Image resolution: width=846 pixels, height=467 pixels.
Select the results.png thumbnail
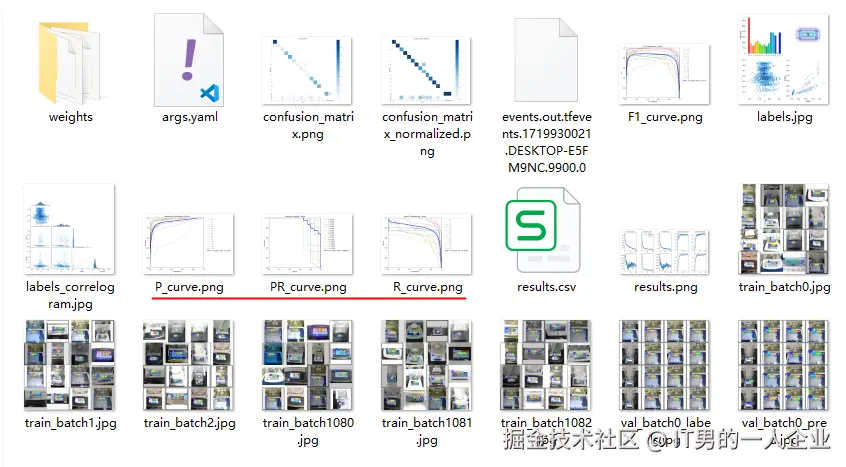[x=665, y=251]
